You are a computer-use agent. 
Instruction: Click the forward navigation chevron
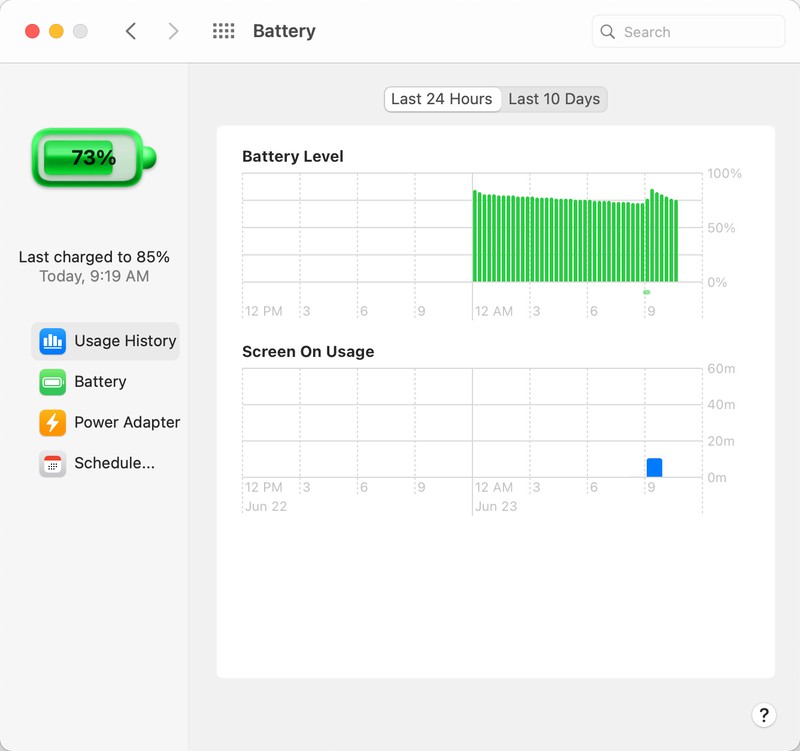[172, 31]
